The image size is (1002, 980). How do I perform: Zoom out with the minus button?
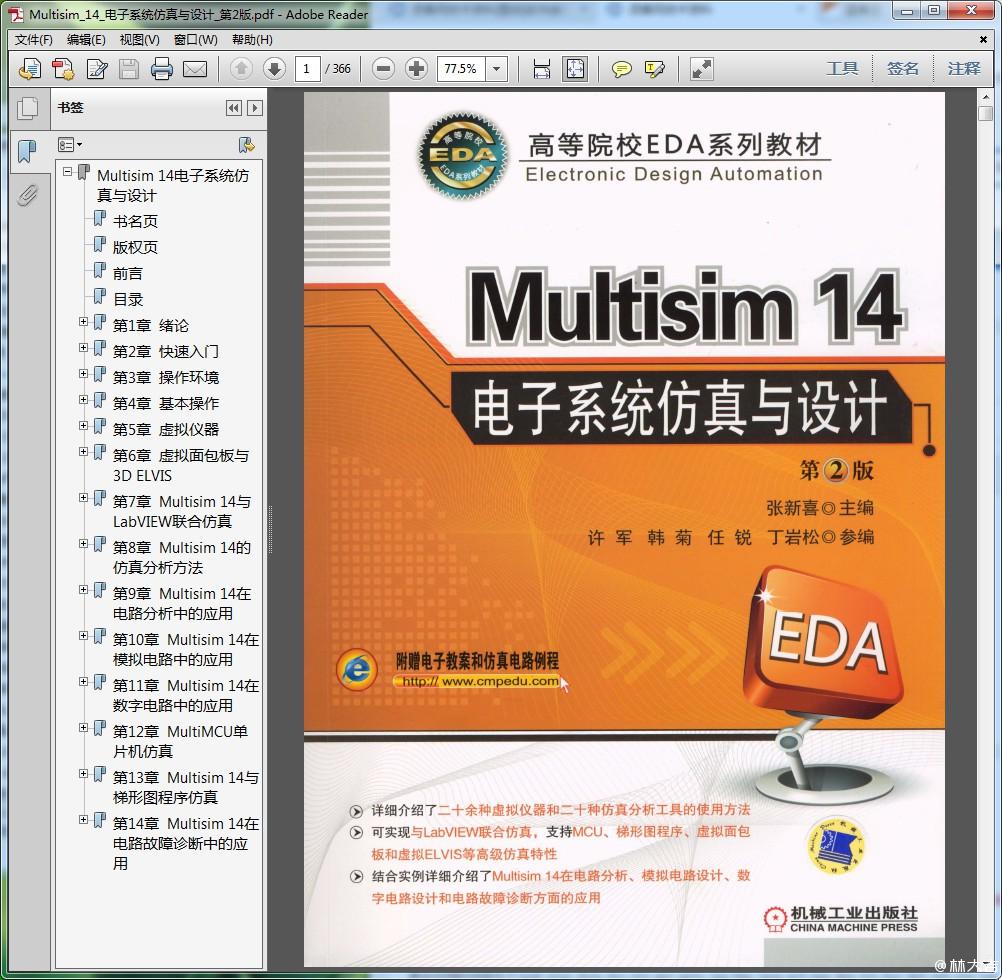pos(383,69)
